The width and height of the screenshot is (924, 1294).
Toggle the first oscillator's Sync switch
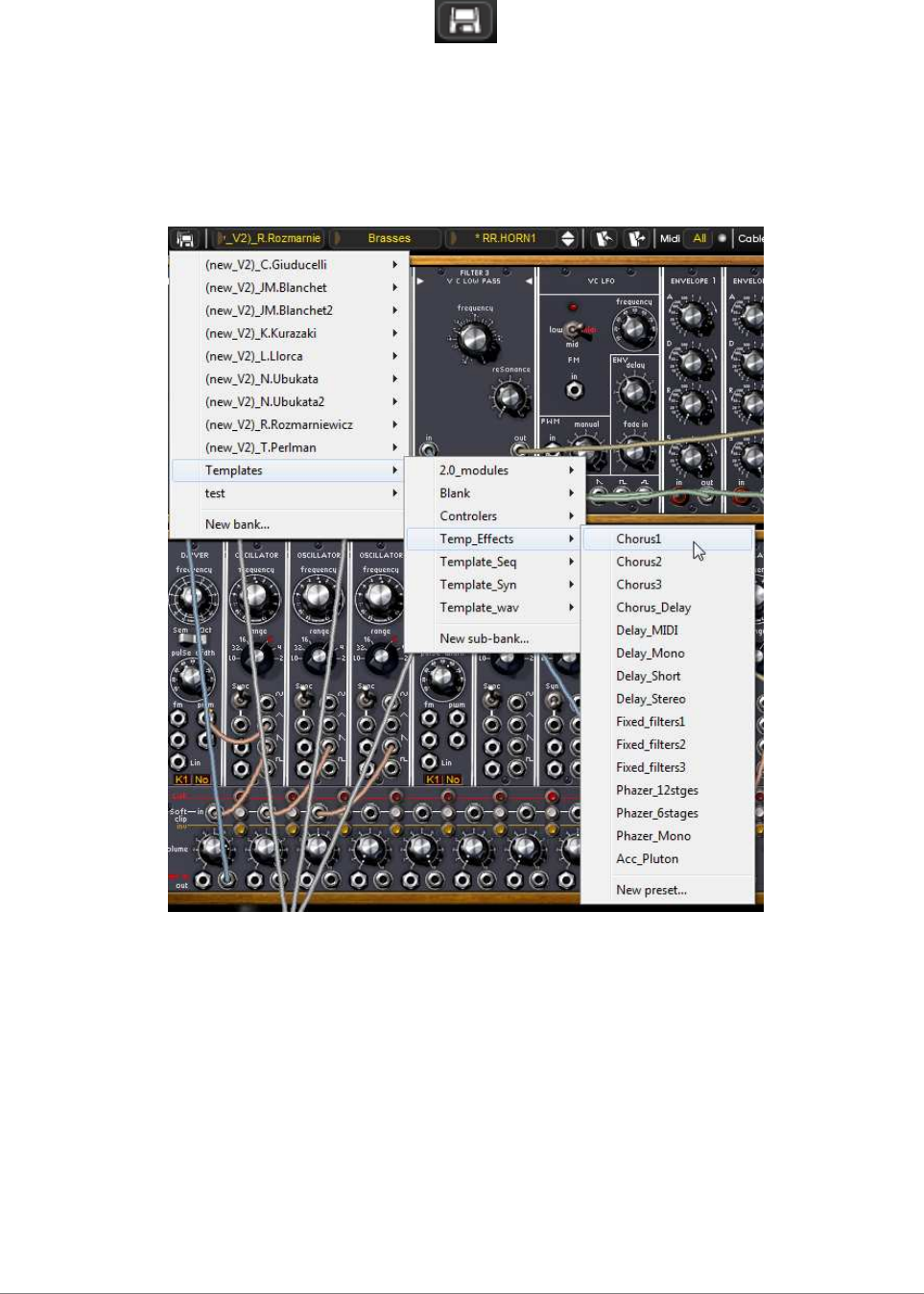pos(240,700)
